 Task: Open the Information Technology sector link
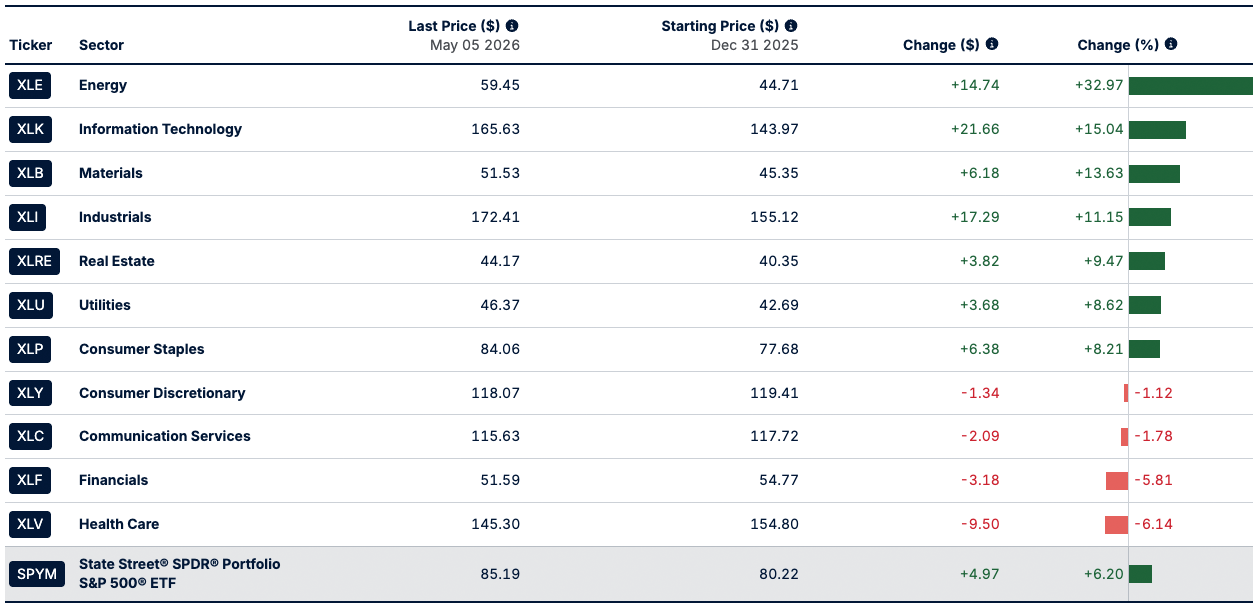tap(160, 129)
